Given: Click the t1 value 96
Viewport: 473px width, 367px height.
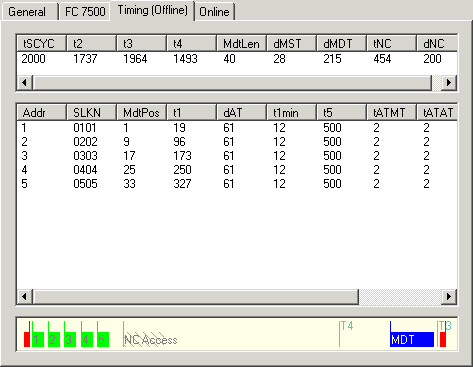Looking at the screenshot, I should point(179,142).
